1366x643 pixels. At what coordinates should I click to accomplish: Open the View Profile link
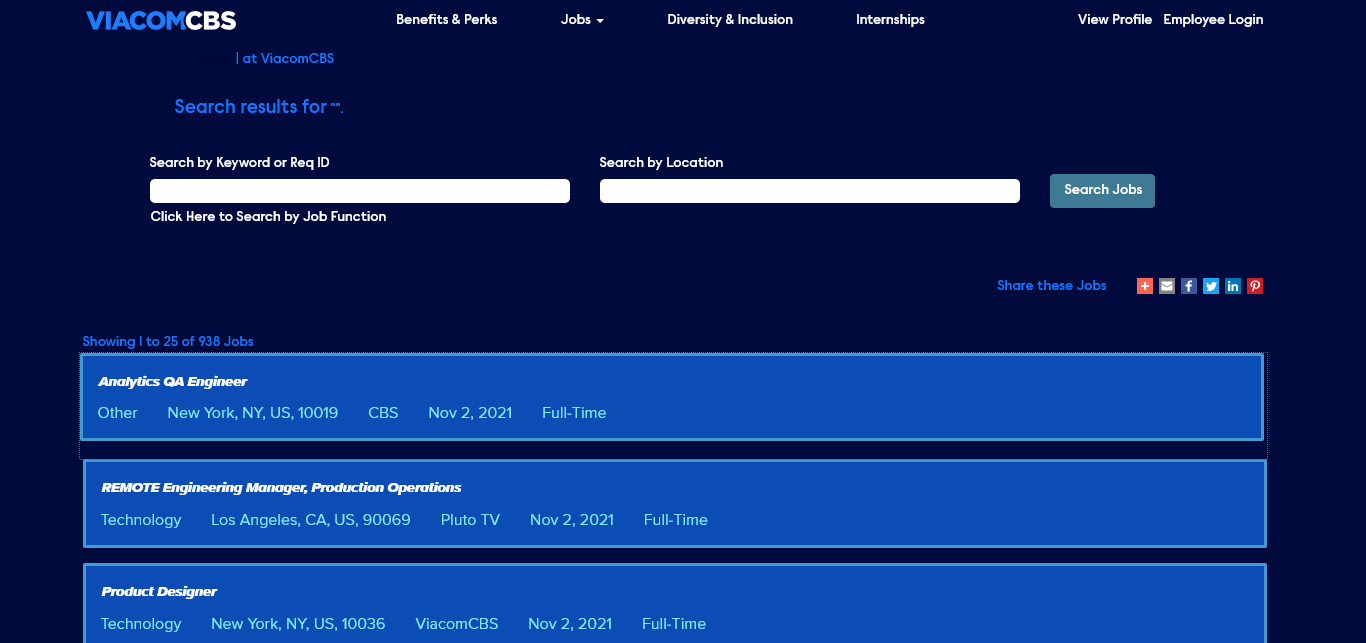(x=1114, y=20)
